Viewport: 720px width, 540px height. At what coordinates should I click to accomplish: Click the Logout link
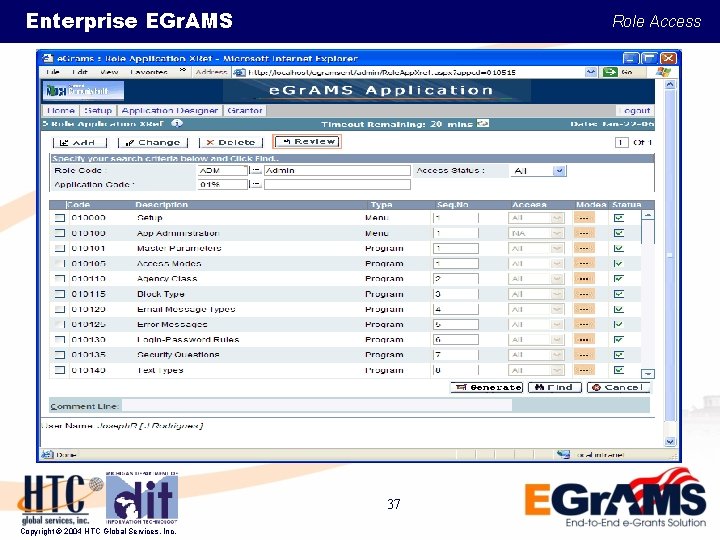tap(635, 111)
